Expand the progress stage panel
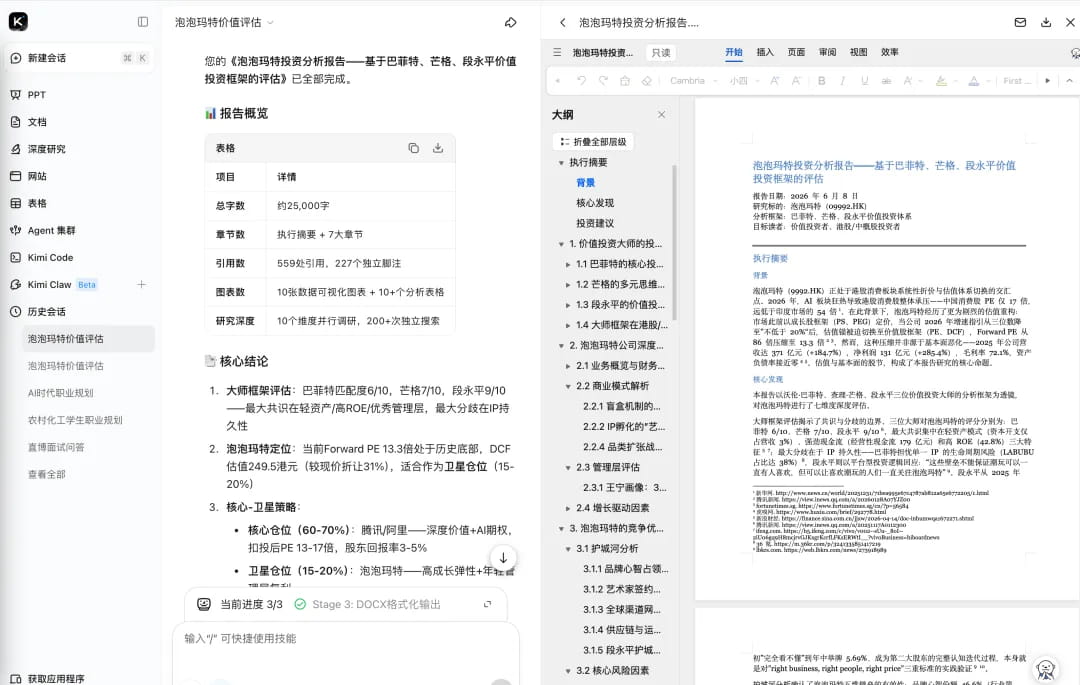Screen dimensions: 1080x685 (x=487, y=604)
